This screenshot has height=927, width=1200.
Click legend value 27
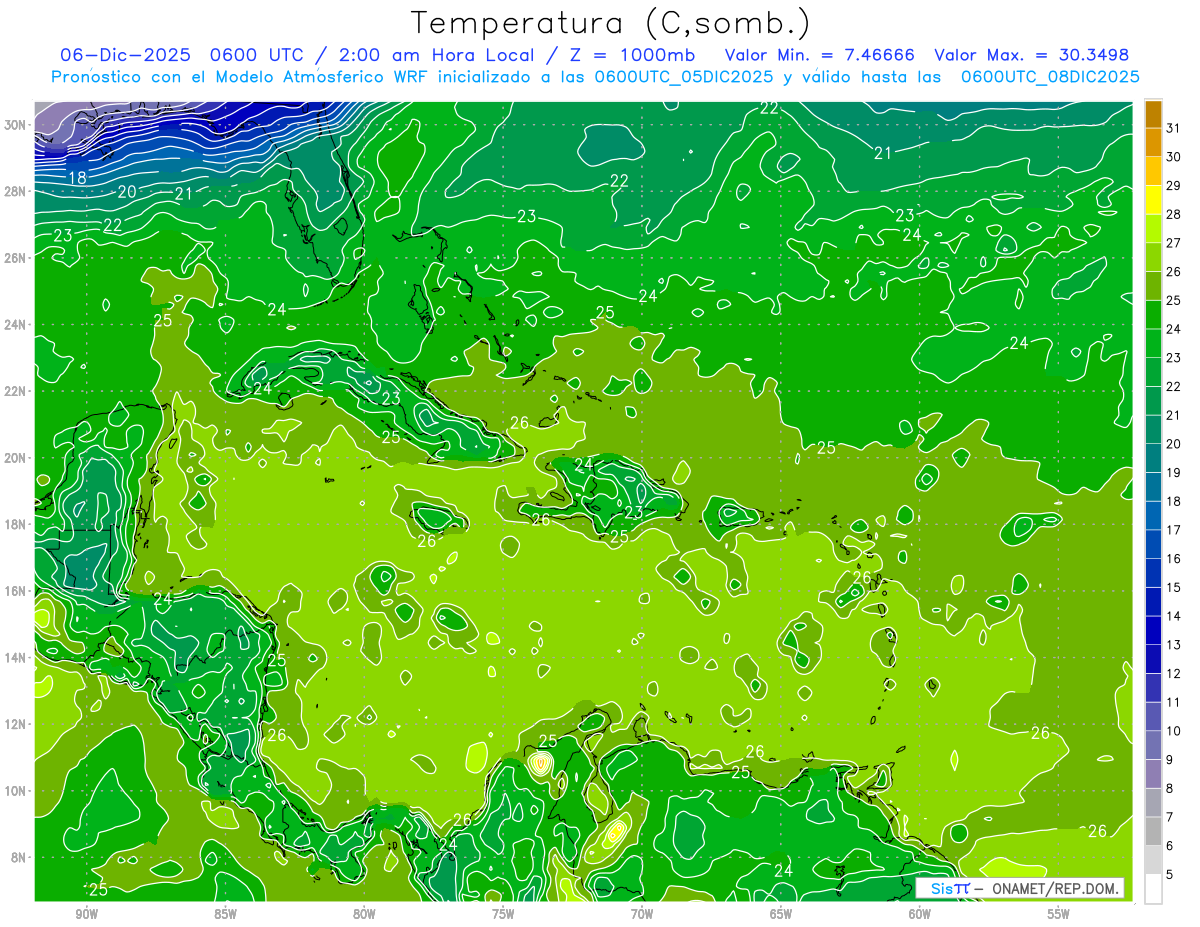1174,242
